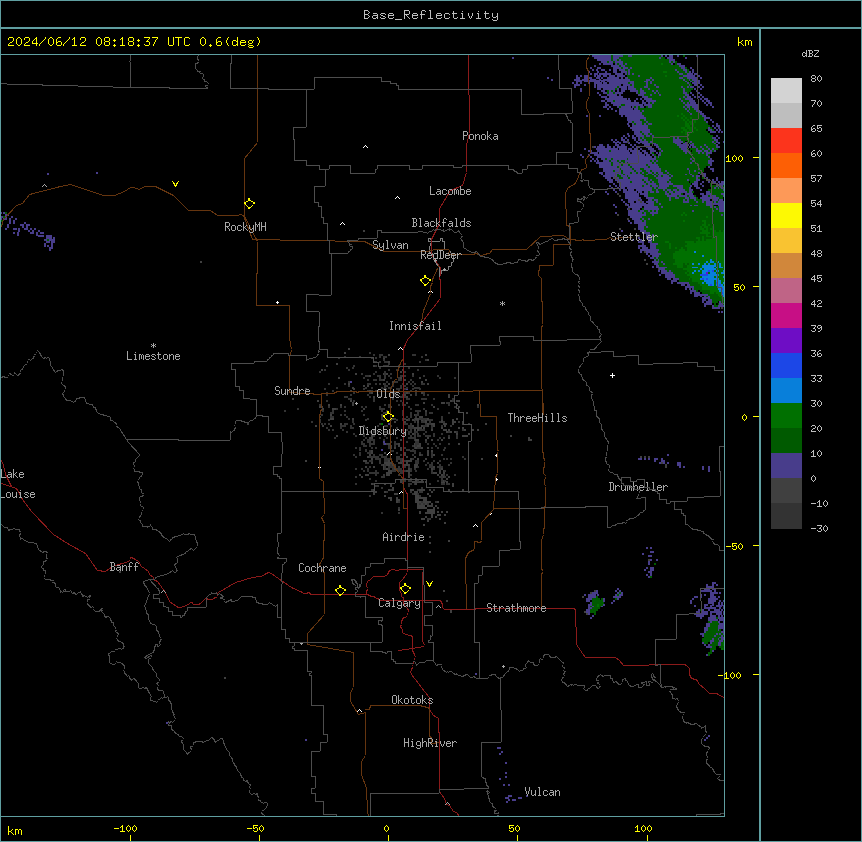Click the yellow V marker northwest of RockyMH
The image size is (862, 842).
coord(175,184)
